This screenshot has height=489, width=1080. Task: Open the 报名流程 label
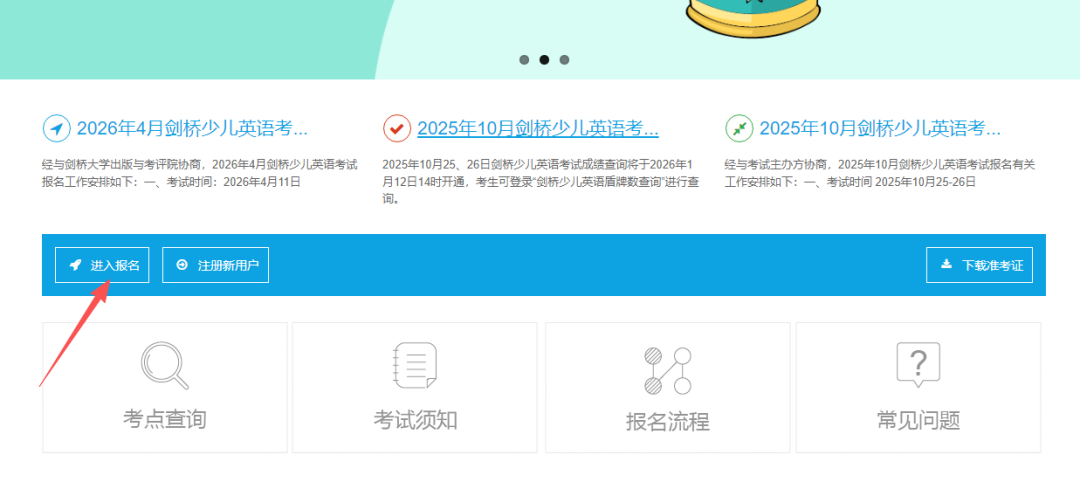(667, 421)
